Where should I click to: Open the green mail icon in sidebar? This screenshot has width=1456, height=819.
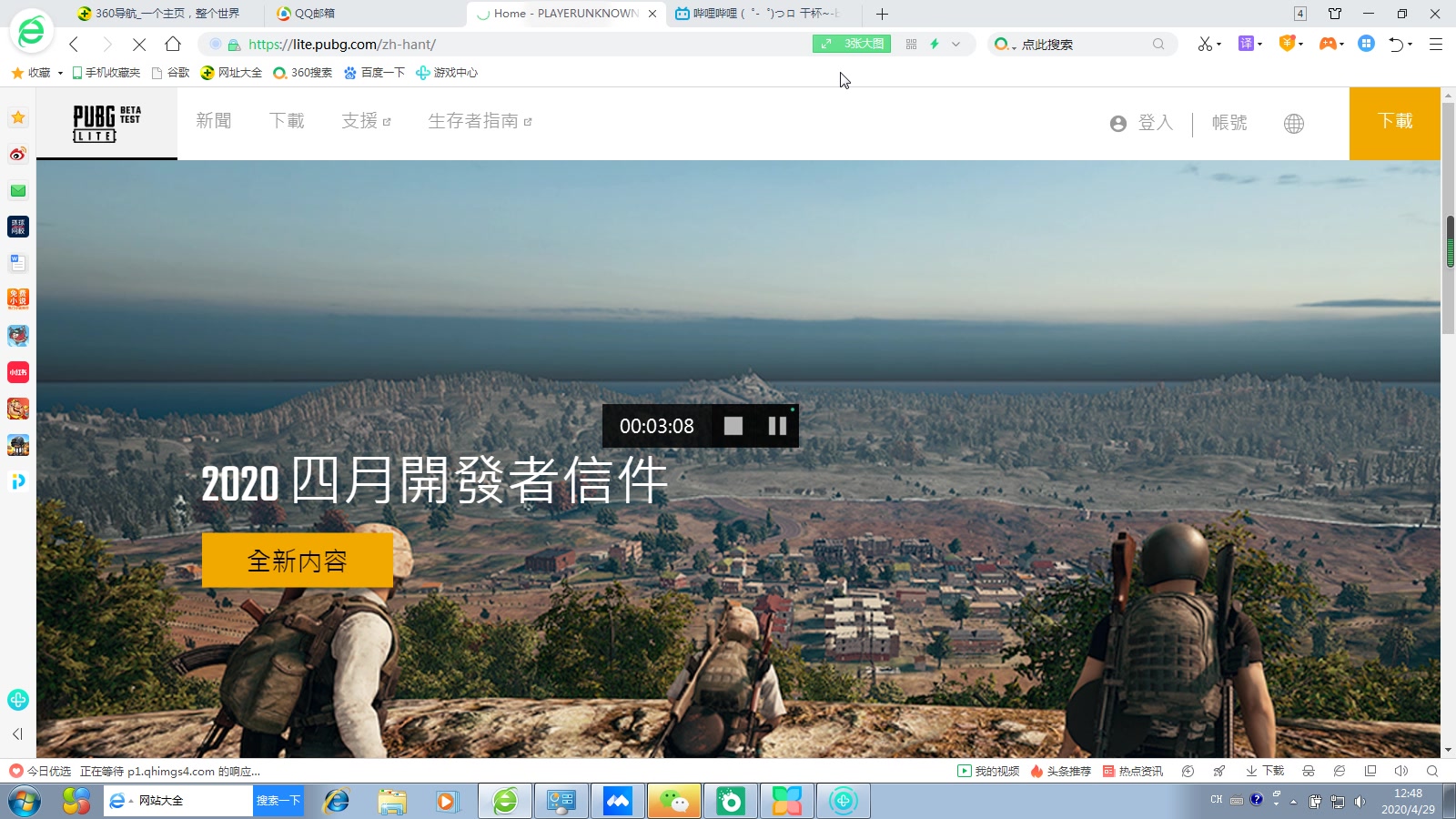pyautogui.click(x=18, y=190)
